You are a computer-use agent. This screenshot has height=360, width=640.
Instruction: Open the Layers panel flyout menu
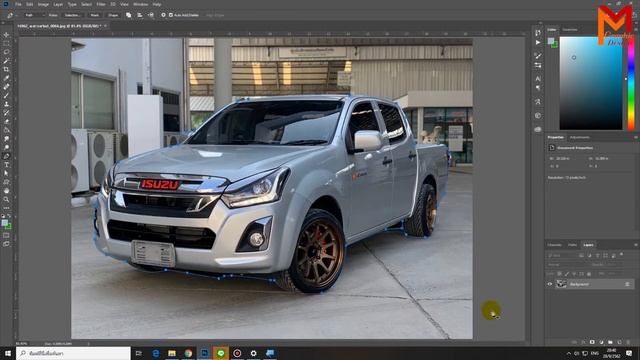(x=636, y=245)
